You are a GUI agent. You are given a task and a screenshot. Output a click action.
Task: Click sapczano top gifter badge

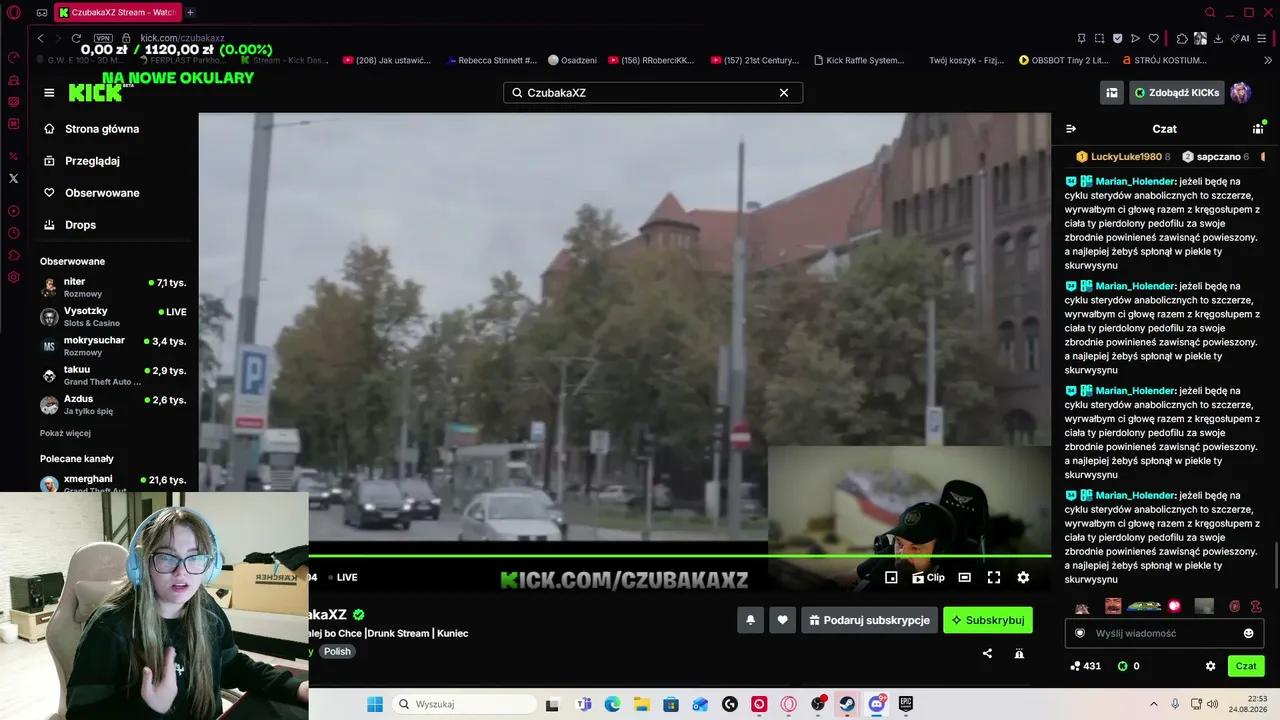click(1214, 157)
